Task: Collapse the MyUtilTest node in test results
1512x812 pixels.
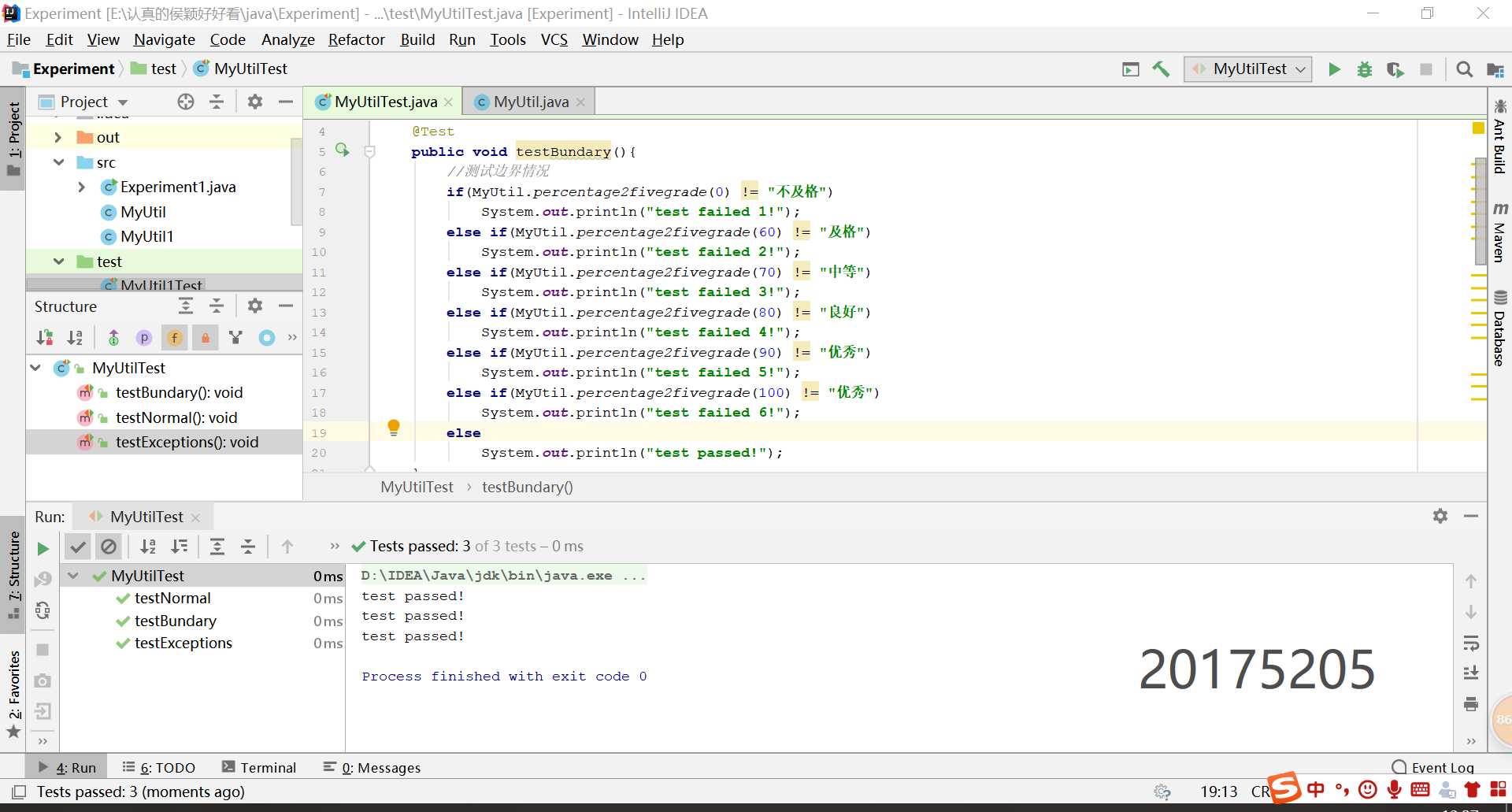Action: 73,576
